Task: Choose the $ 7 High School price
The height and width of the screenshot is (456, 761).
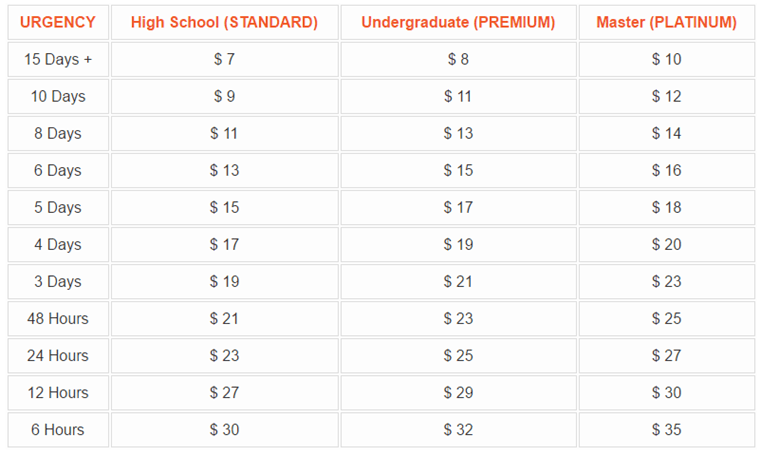Action: 224,59
